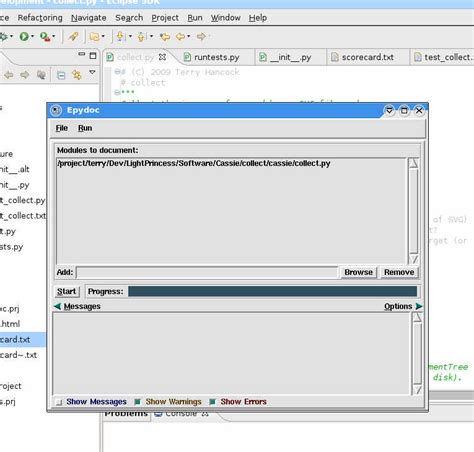Open the Window menu in Eclipse
474x452 pixels.
(x=225, y=18)
